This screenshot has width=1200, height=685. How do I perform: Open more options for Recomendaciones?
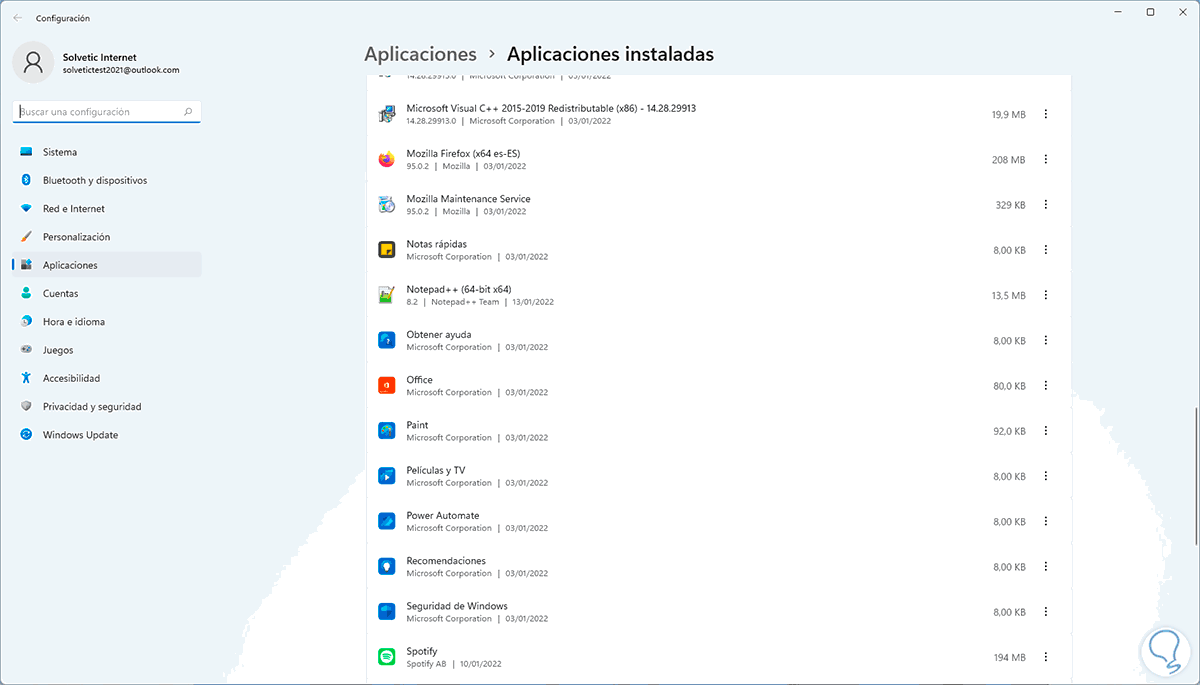tap(1046, 566)
